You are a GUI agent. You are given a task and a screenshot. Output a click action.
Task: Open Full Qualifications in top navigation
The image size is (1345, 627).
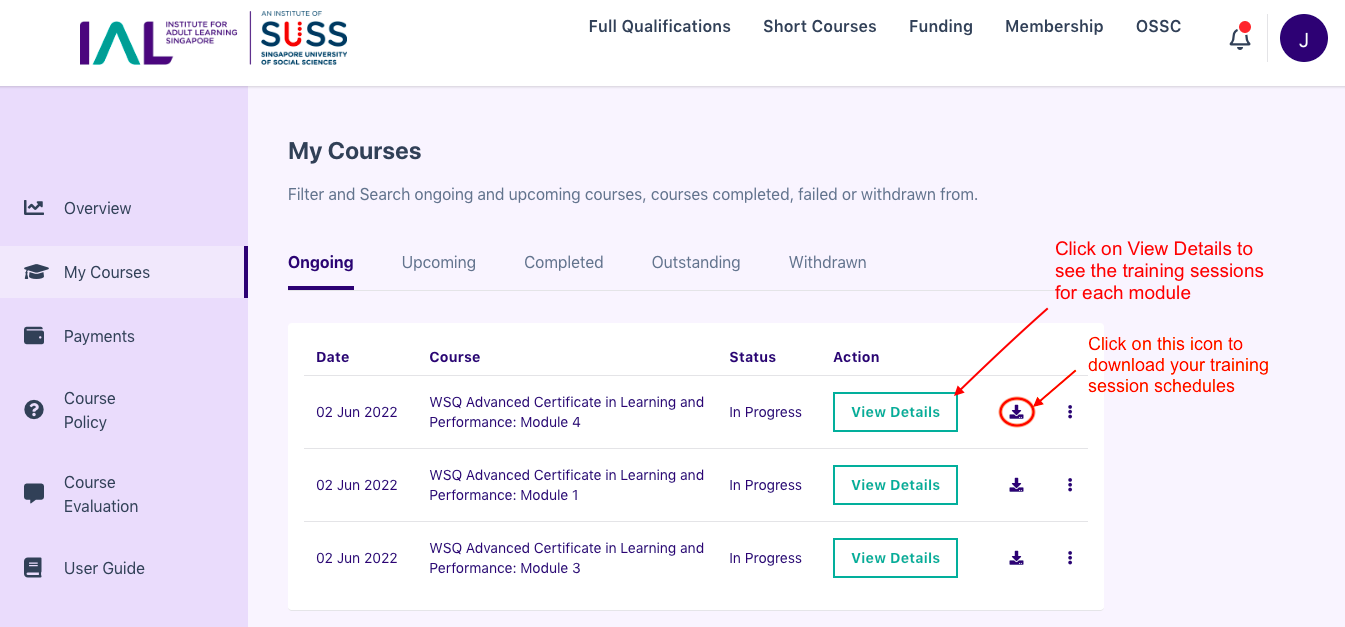[660, 27]
